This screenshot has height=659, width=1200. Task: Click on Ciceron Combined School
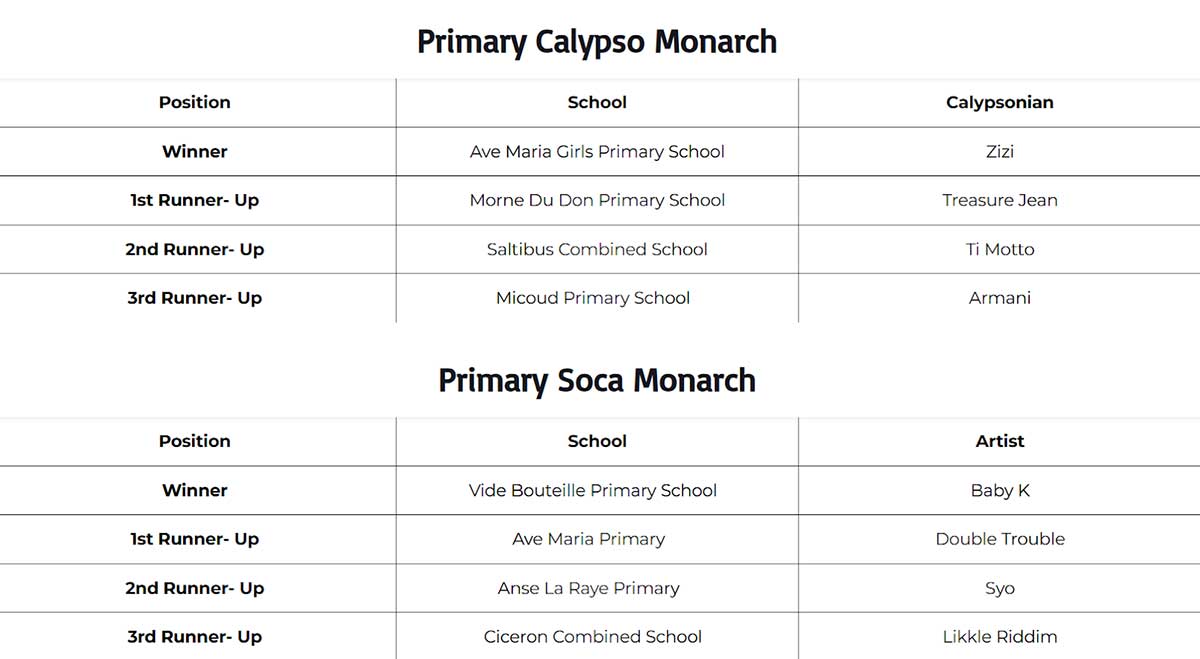pos(593,636)
